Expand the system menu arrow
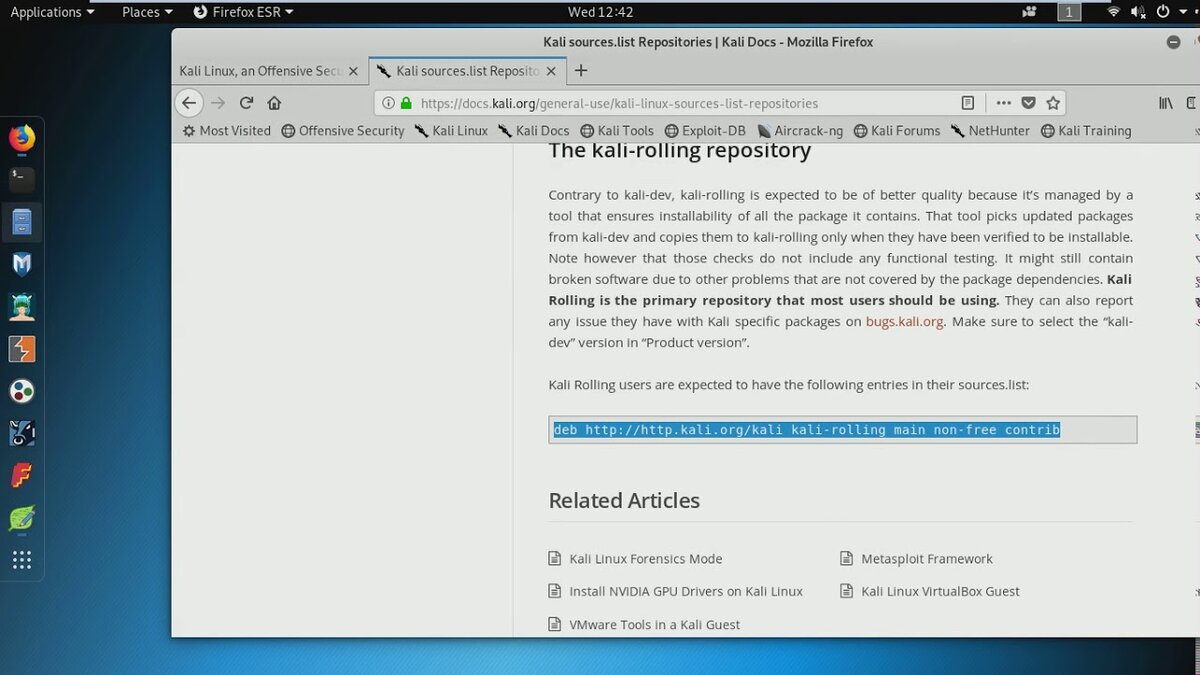This screenshot has height=675, width=1200. point(1183,12)
